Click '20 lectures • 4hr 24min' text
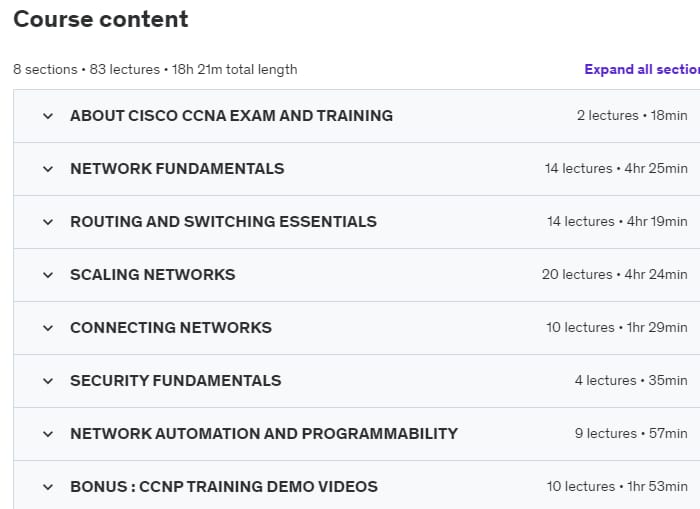The height and width of the screenshot is (509, 700). point(614,275)
